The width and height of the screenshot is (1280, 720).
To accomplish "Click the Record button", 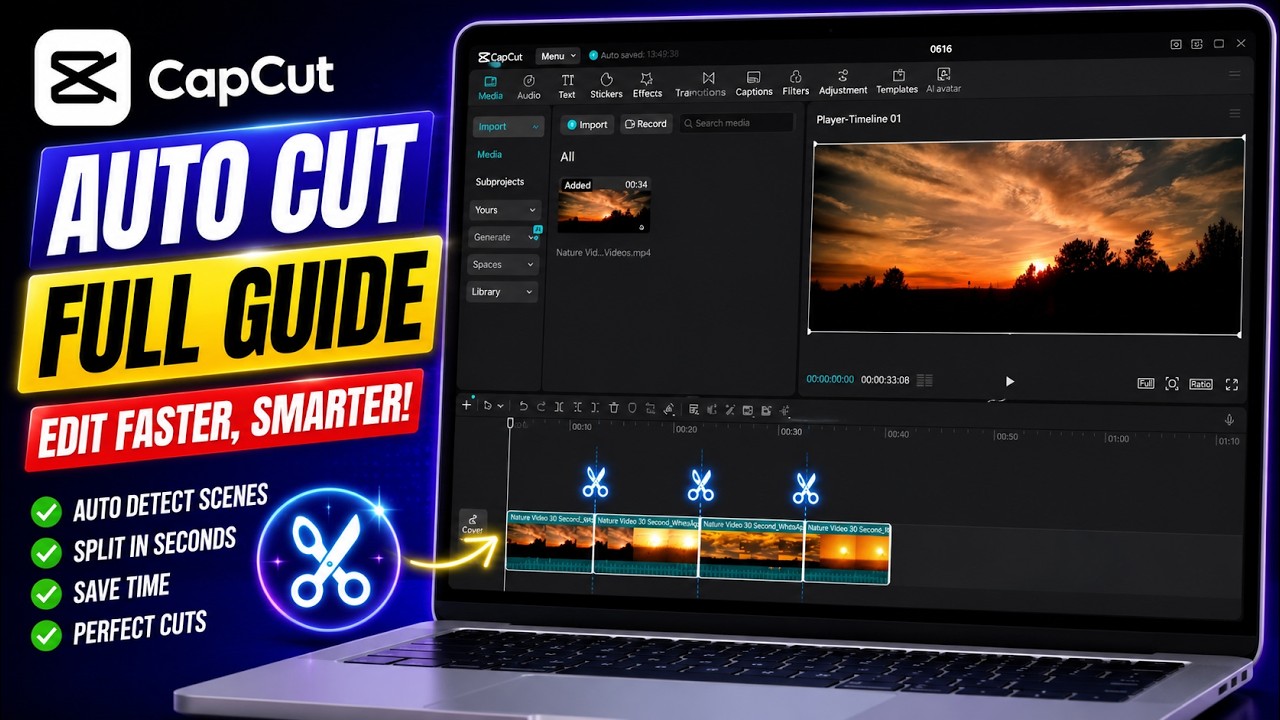I will click(645, 124).
